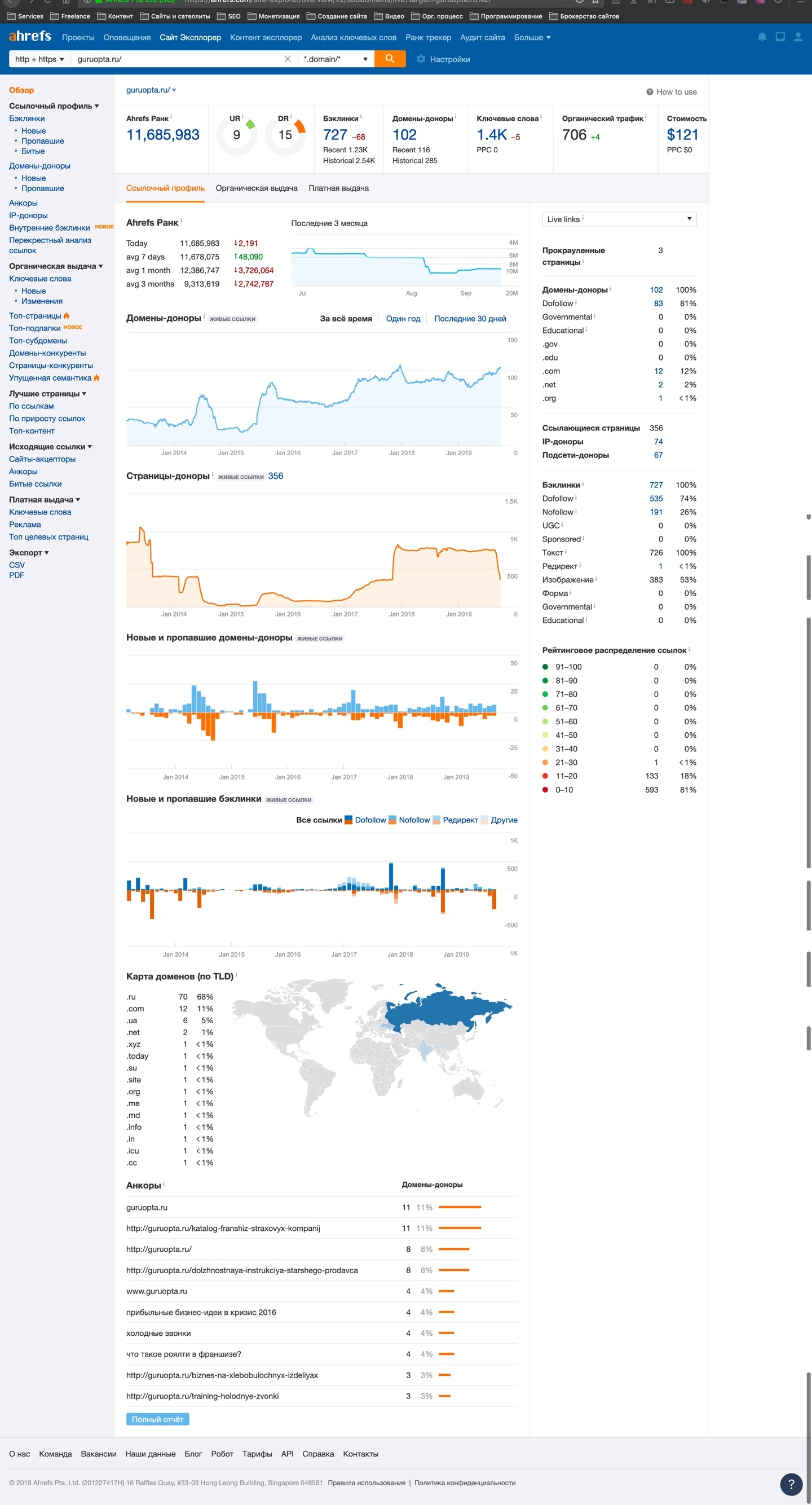812x1505 pixels.
Task: Open Контент эксплорер in the top navigation
Action: [x=266, y=37]
